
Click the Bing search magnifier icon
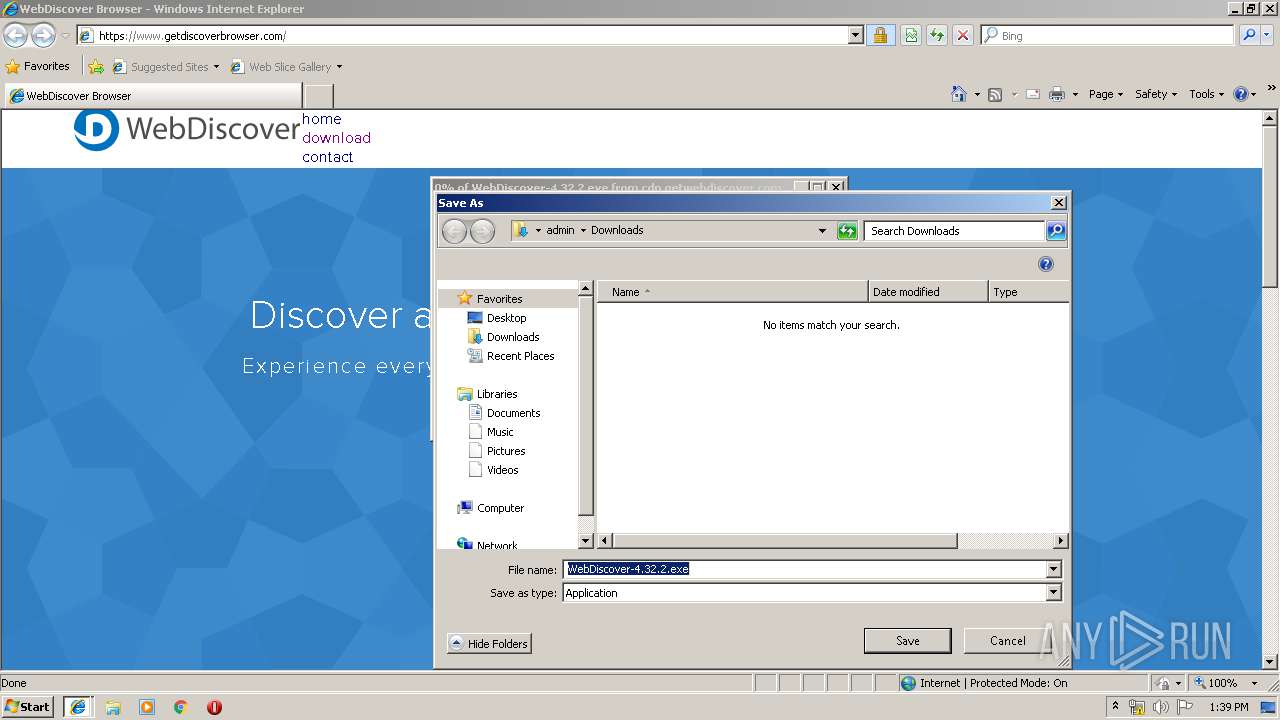1249,35
